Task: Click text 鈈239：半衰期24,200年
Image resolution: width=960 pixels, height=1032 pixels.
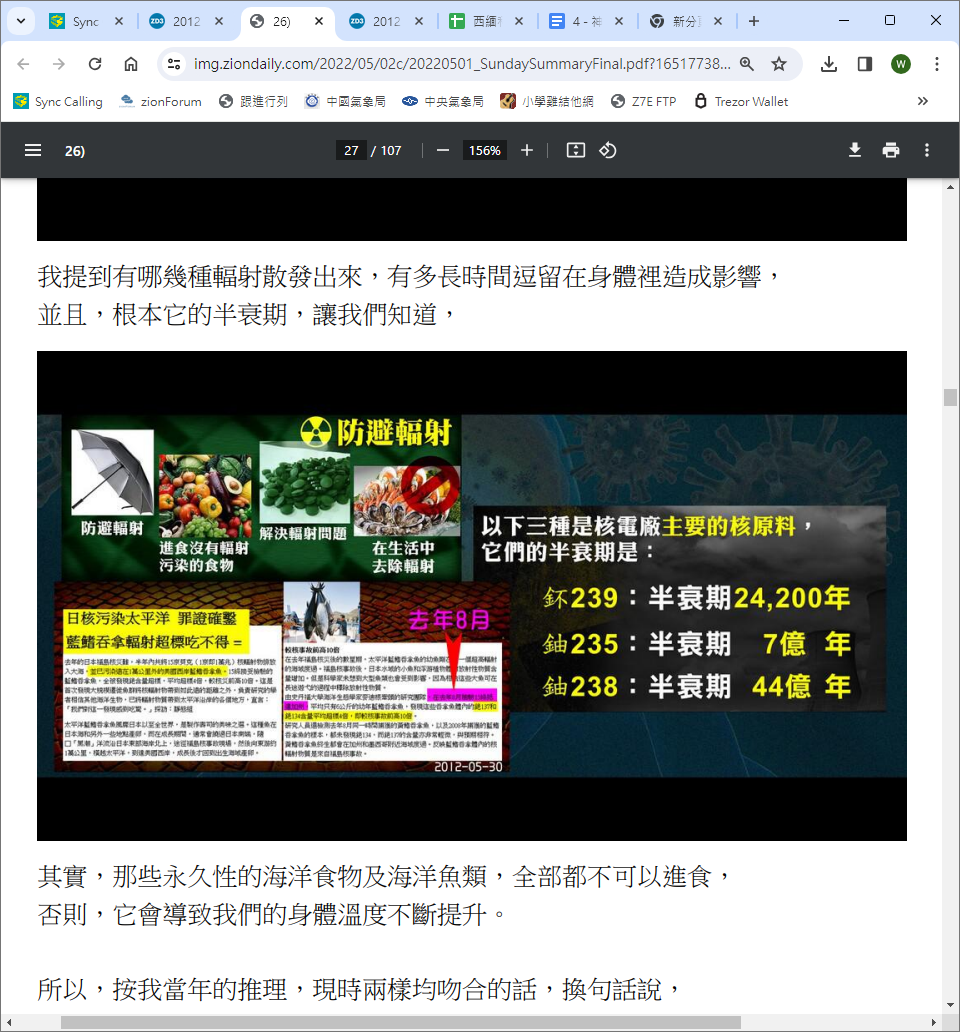Action: point(697,598)
